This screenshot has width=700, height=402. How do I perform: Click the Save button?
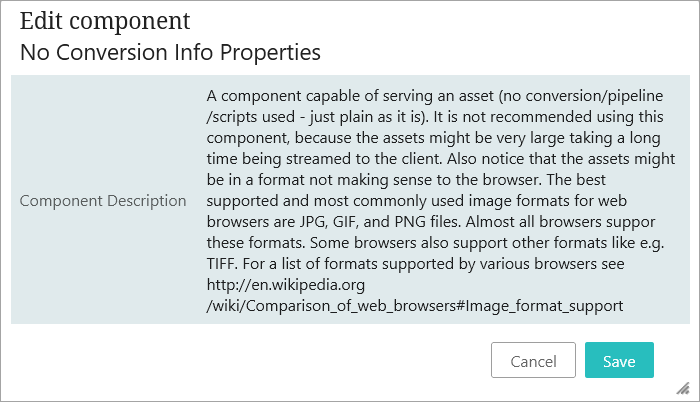(x=618, y=361)
